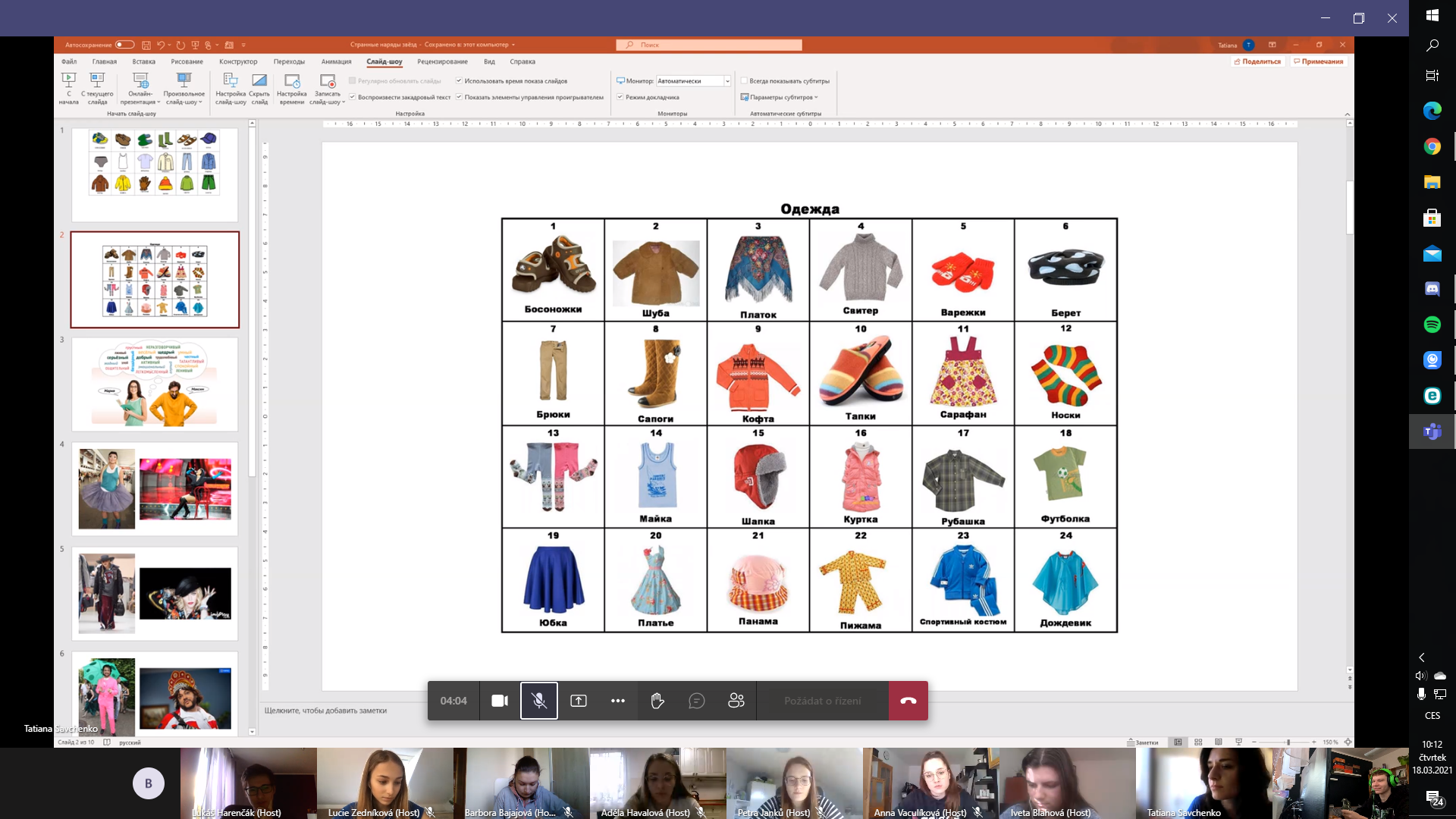1456x819 pixels.
Task: Show participants list in Teams
Action: (736, 701)
